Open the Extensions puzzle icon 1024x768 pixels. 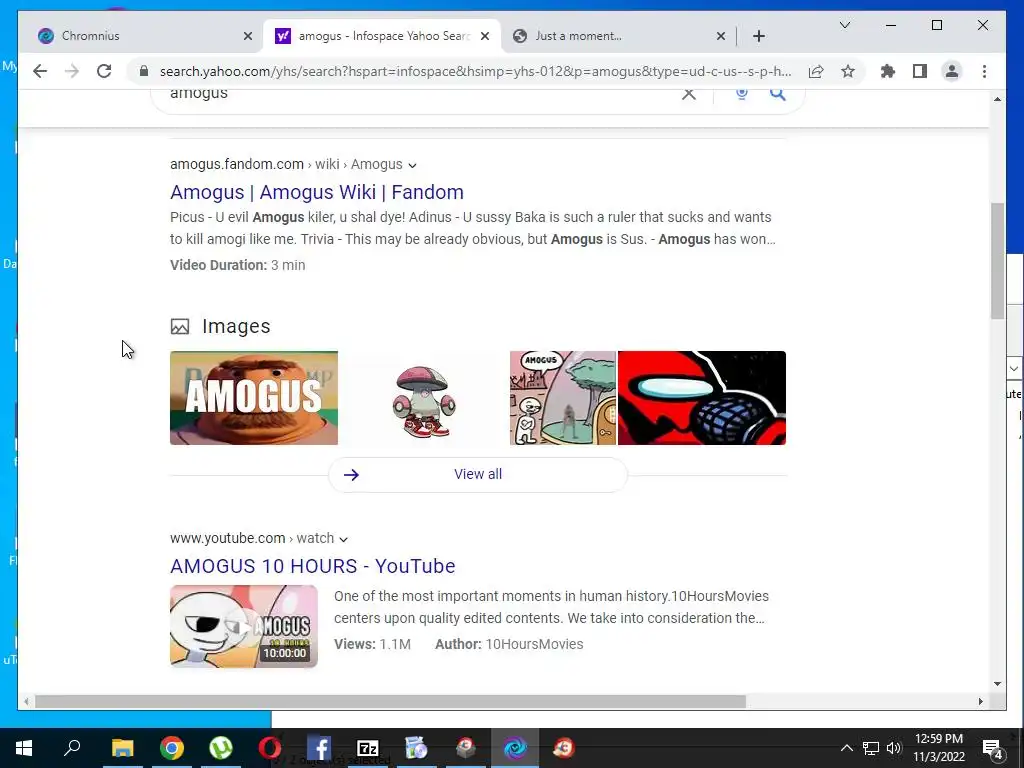point(888,71)
